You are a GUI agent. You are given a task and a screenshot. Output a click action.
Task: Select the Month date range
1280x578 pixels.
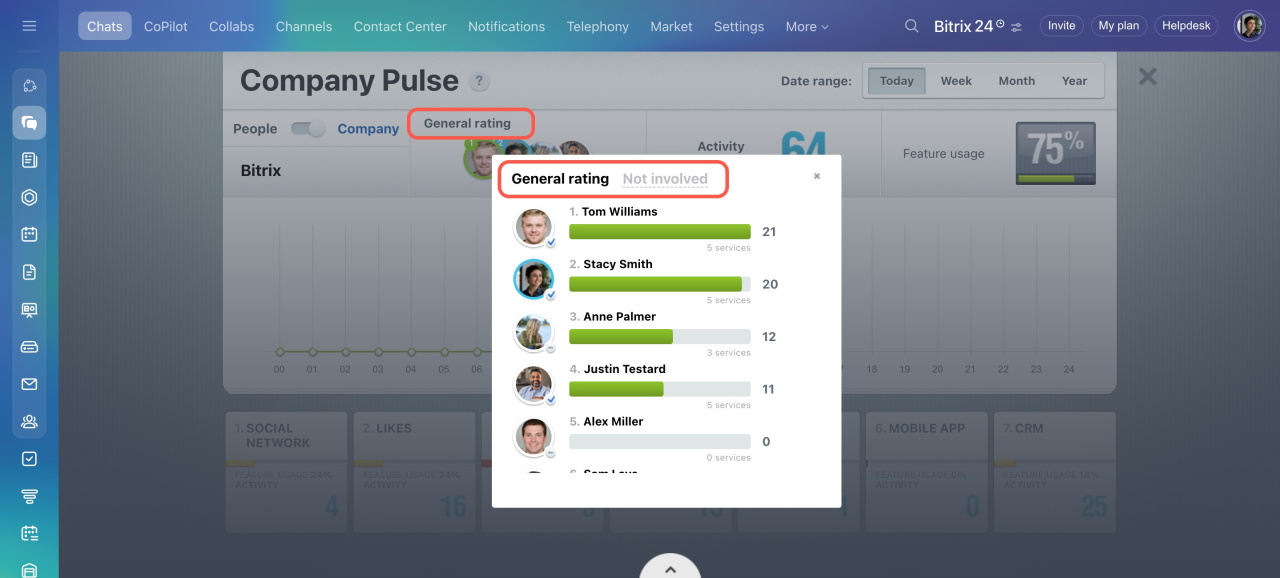[1016, 81]
